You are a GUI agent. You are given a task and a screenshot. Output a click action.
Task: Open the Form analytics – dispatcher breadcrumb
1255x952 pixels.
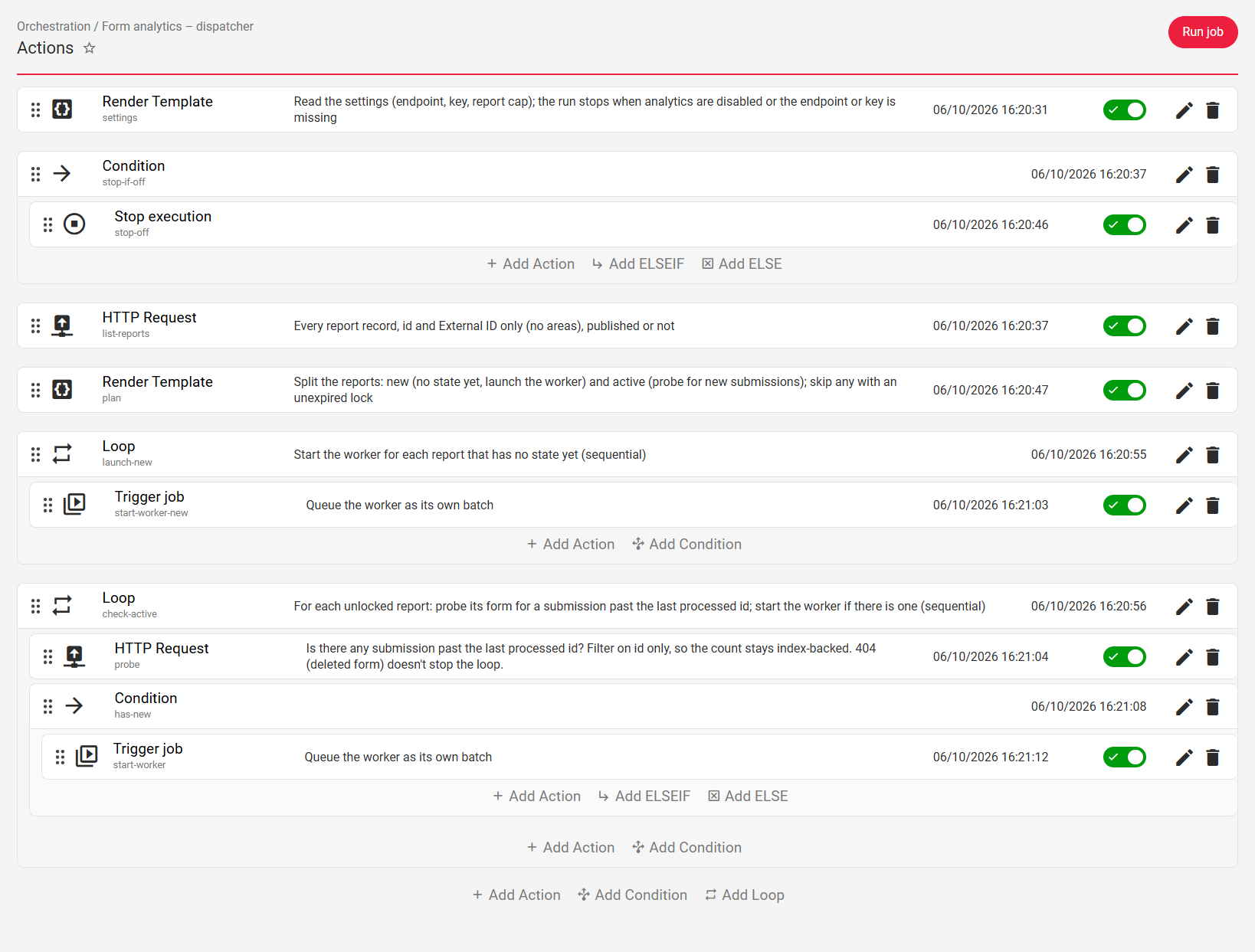pyautogui.click(x=178, y=26)
